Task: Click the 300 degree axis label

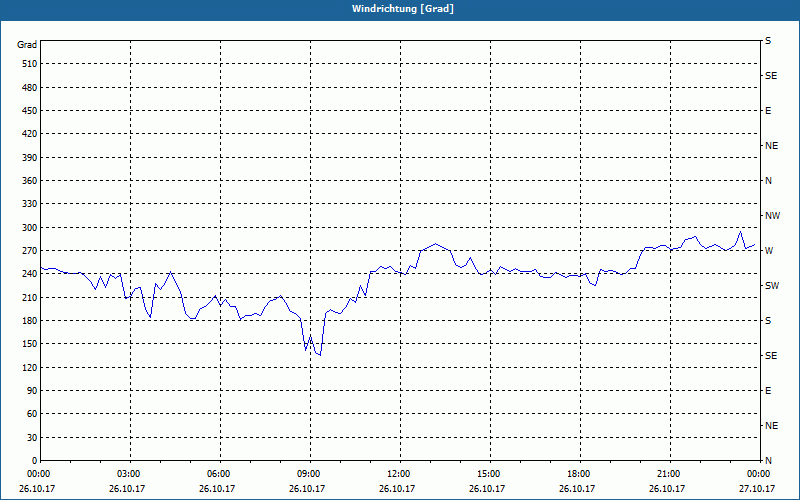Action: (x=30, y=227)
